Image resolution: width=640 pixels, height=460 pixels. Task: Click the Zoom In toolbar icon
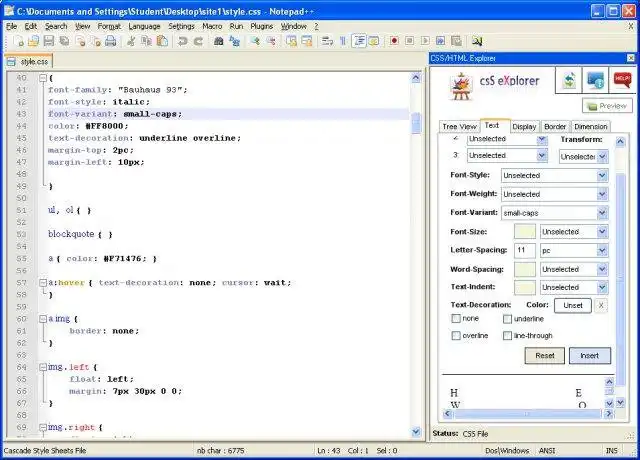click(255, 41)
